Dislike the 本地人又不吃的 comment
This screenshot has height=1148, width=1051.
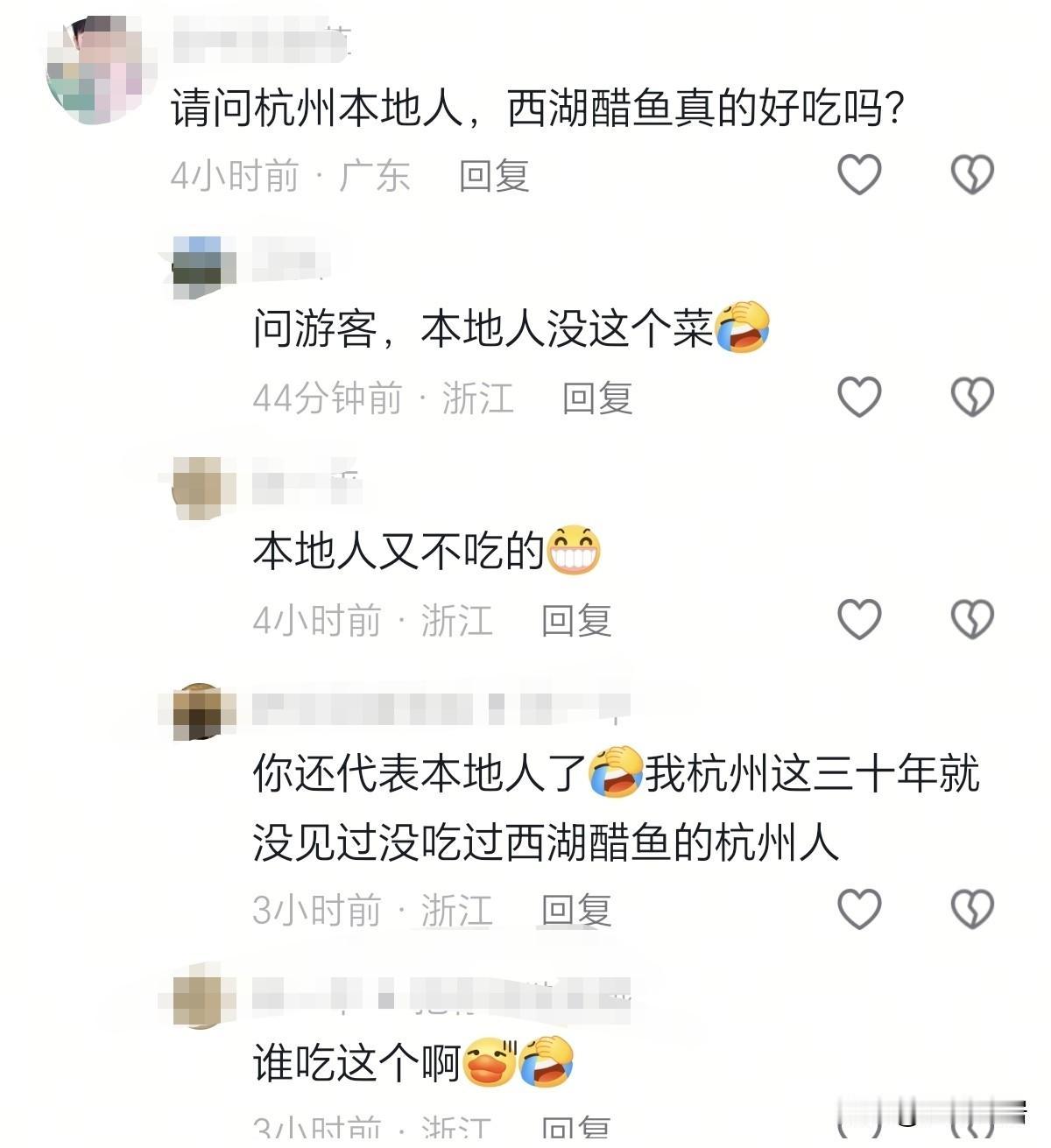pyautogui.click(x=972, y=619)
